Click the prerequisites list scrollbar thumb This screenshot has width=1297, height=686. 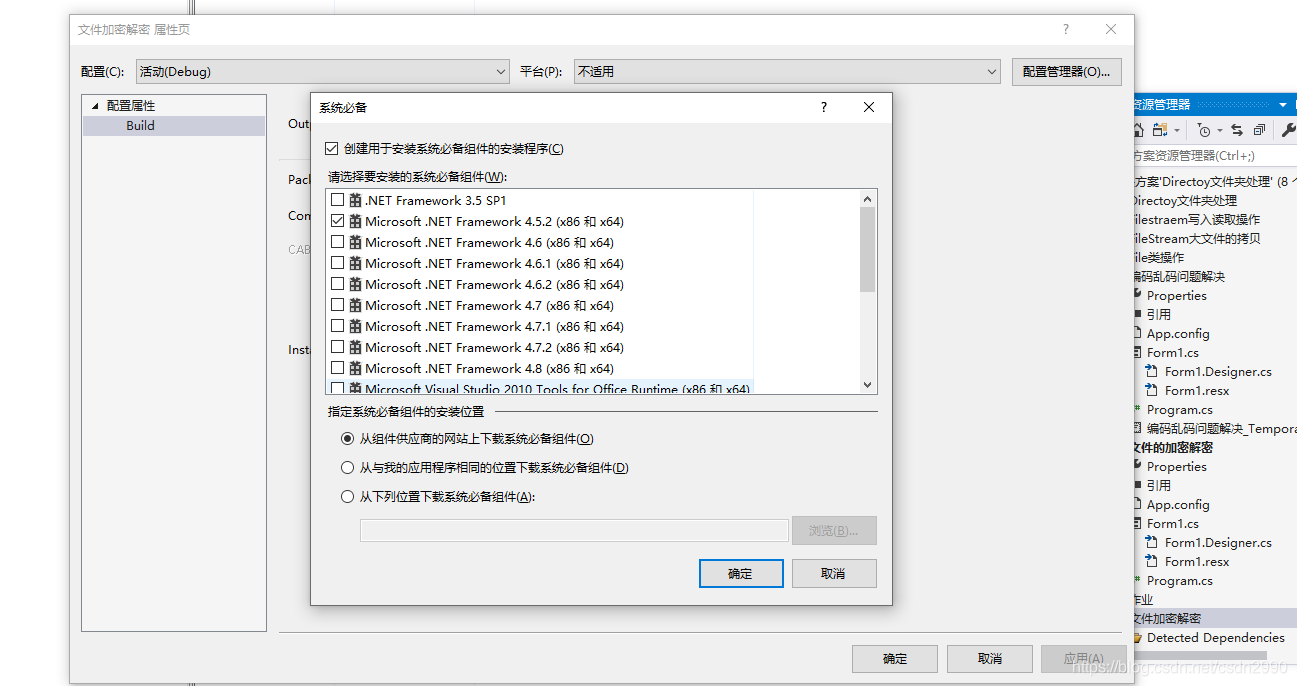pos(867,249)
